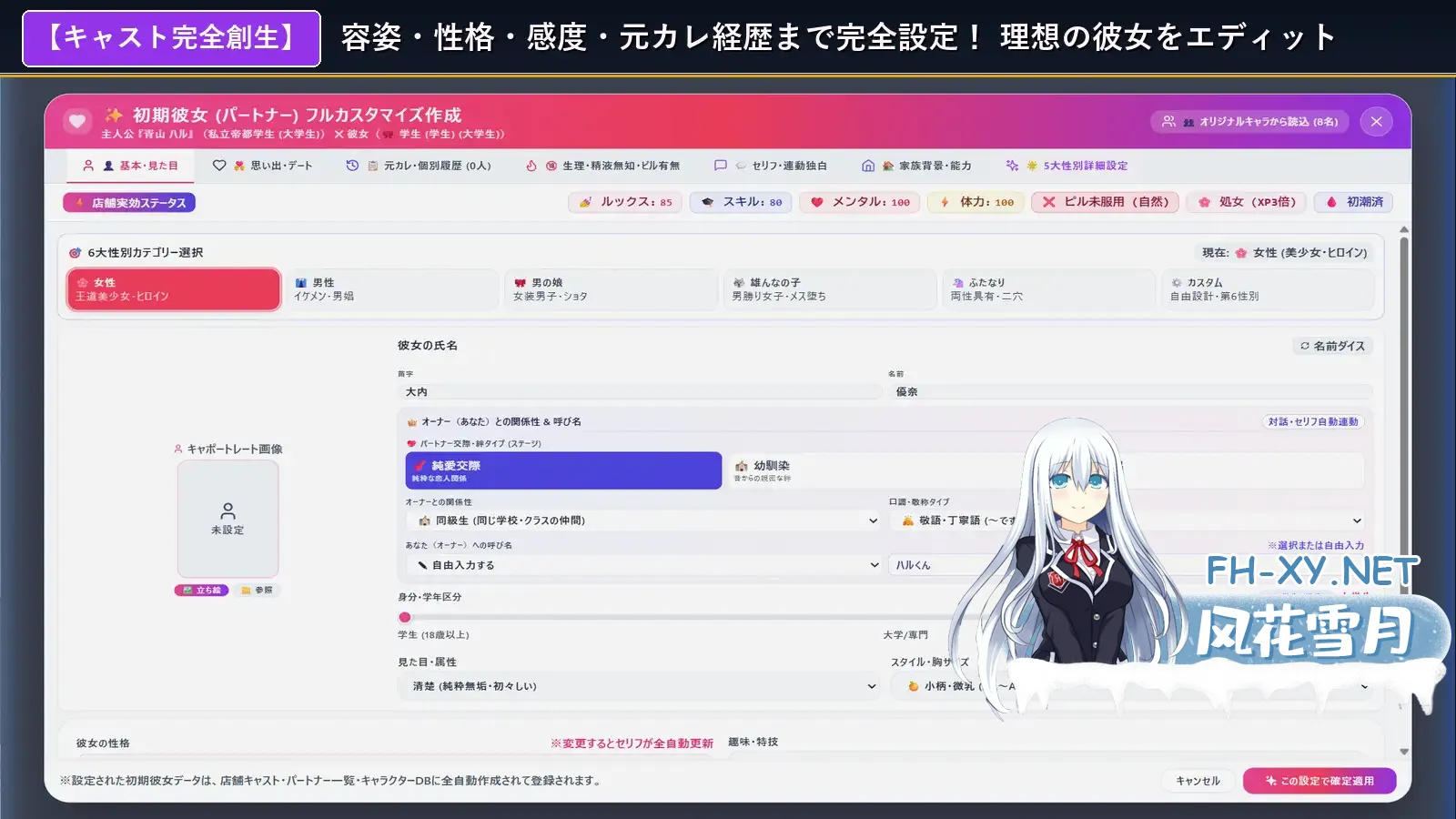Viewport: 1456px width, 819px height.
Task: Click the 店舗実効ステータス badge
Action: (x=129, y=203)
